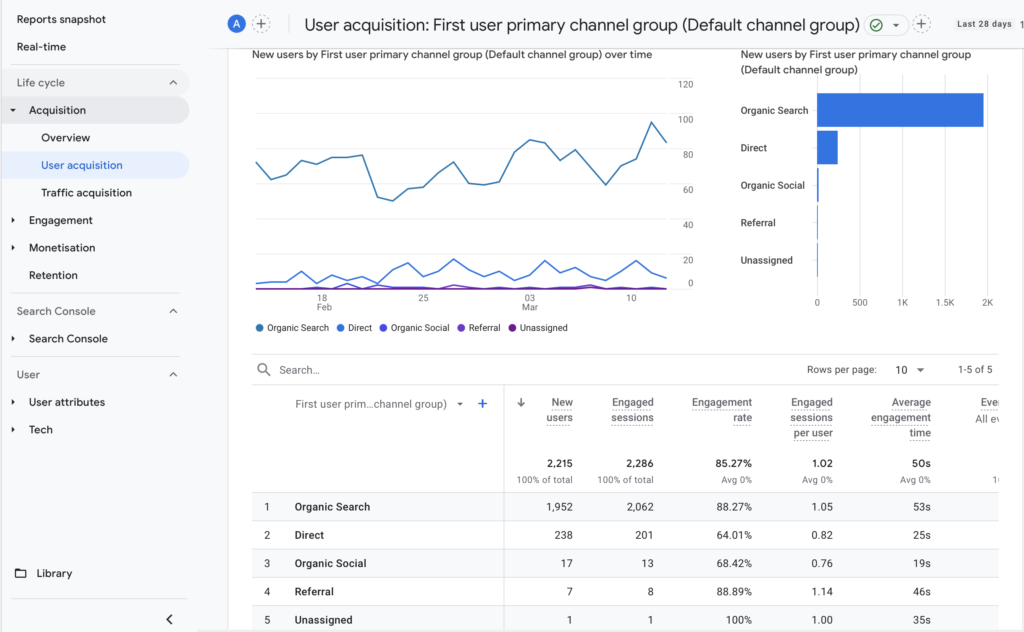Screen dimensions: 1024x632
Task: Expand the Search Console tree item
Action: (x=13, y=339)
